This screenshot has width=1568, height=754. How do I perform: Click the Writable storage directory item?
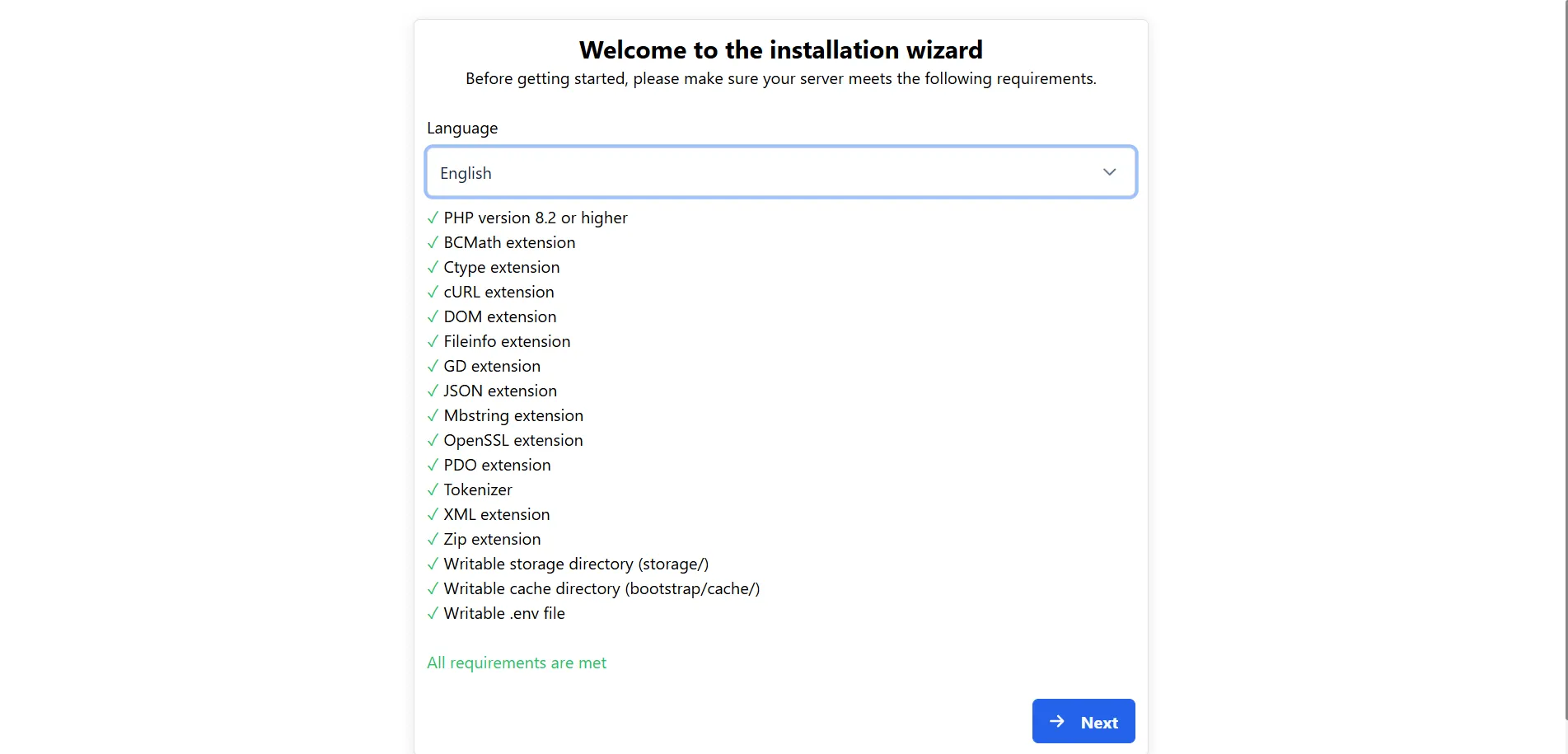[576, 564]
